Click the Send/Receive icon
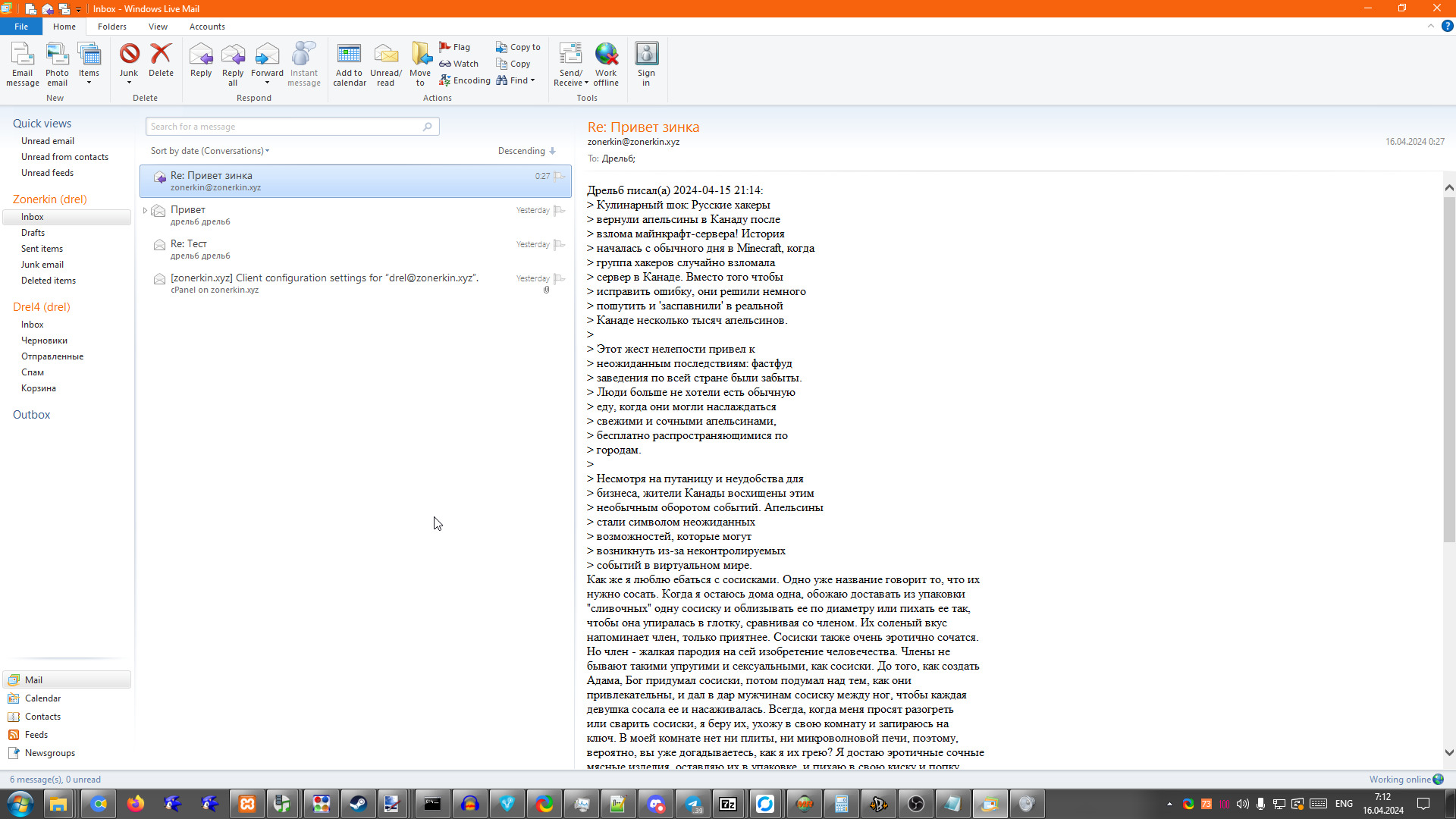 click(570, 56)
